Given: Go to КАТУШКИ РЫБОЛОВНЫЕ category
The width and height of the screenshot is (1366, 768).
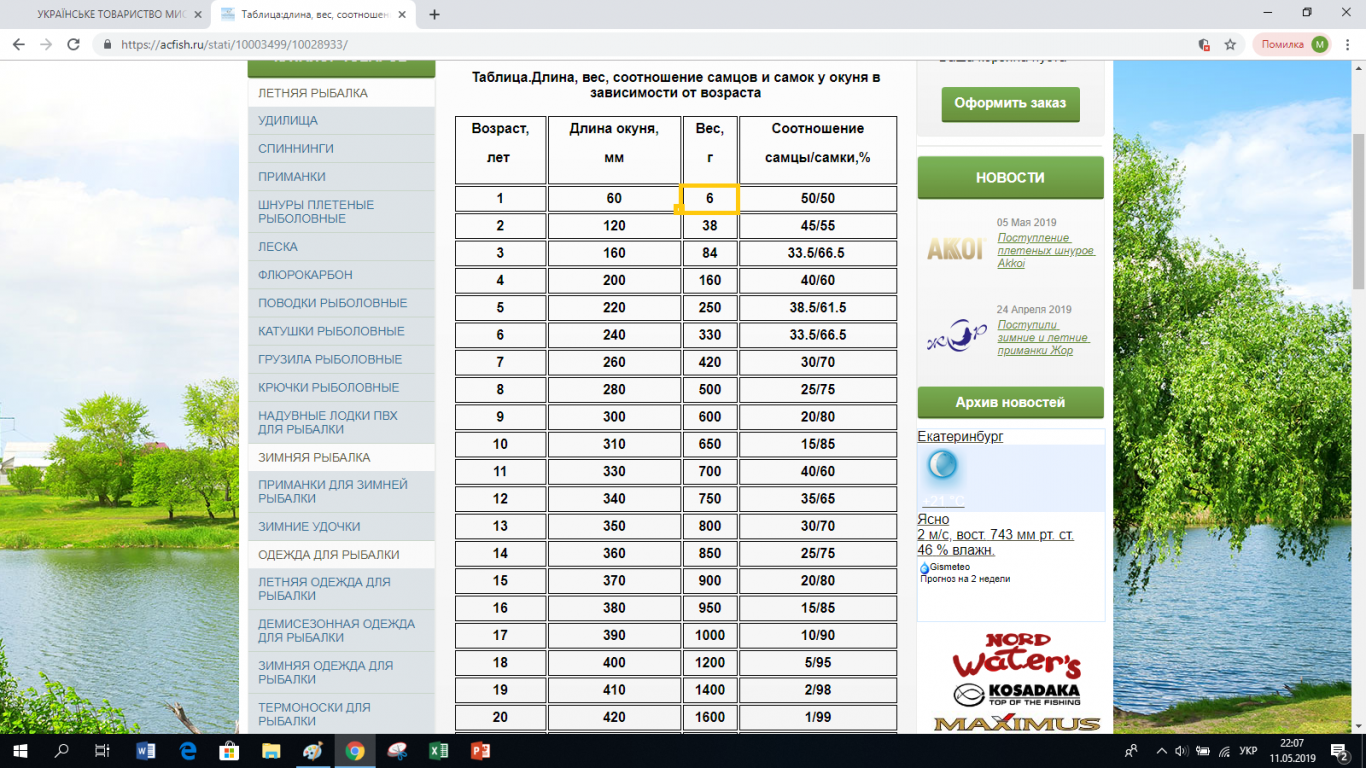Looking at the screenshot, I should coord(342,331).
